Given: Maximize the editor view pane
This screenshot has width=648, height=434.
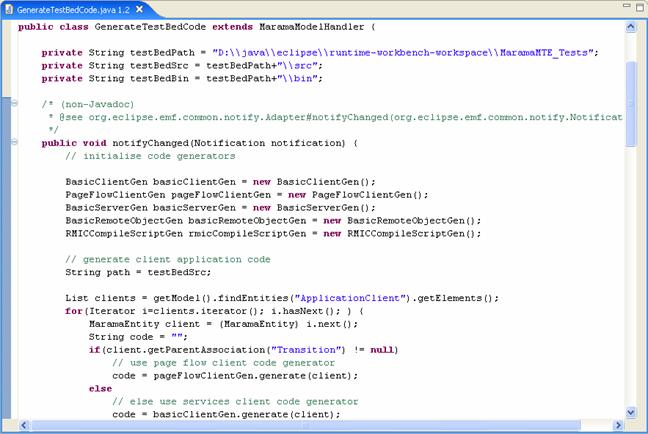Looking at the screenshot, I should click(x=639, y=7).
